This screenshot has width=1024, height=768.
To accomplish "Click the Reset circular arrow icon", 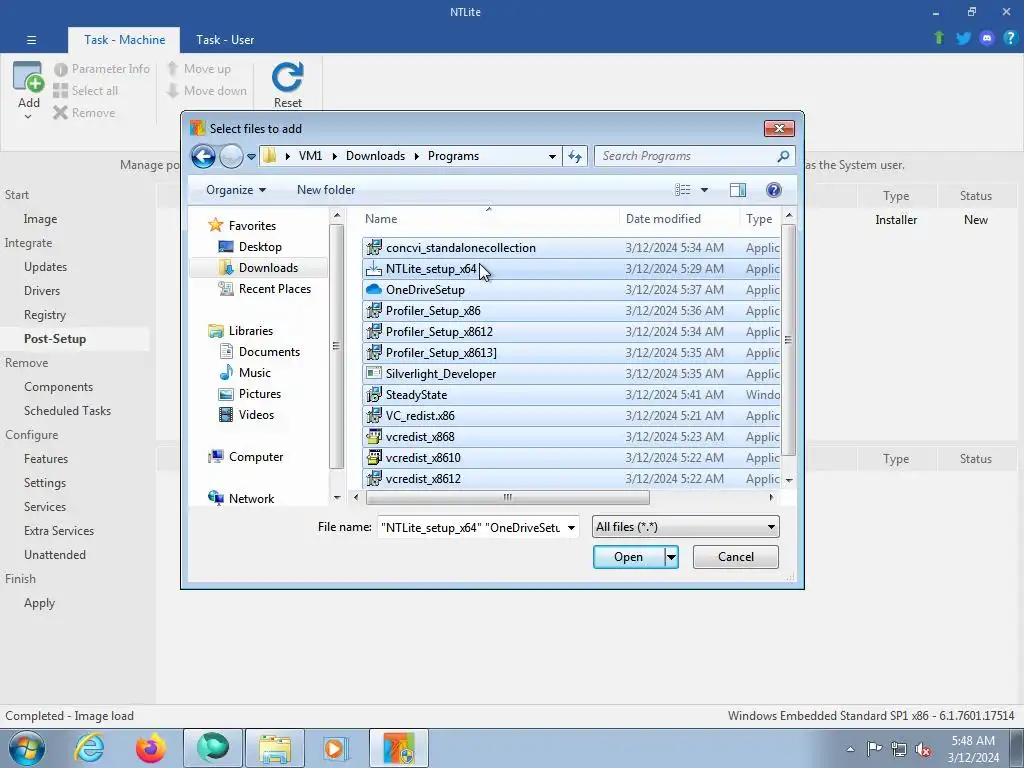I will click(x=287, y=76).
